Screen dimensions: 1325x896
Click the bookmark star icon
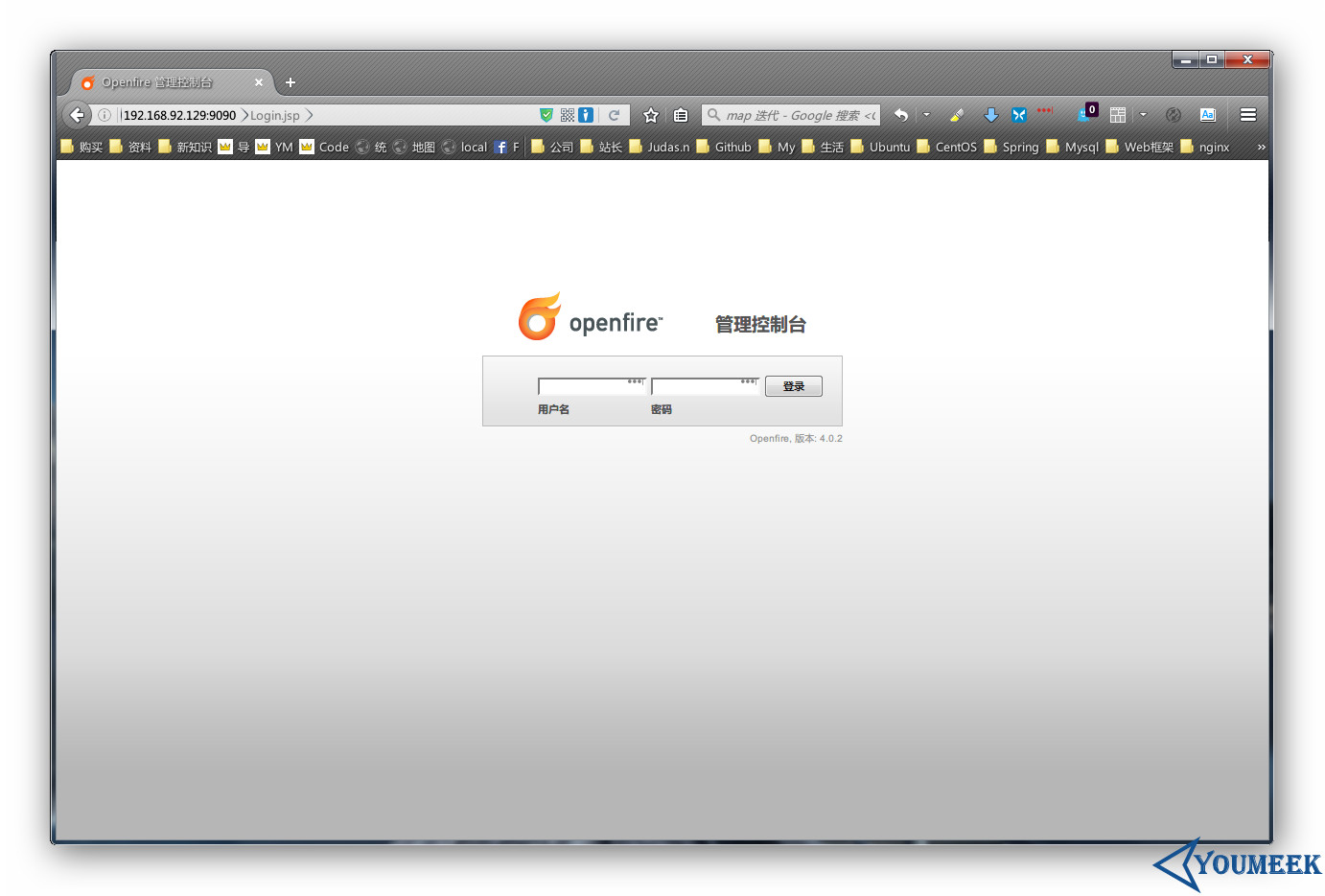coord(651,115)
